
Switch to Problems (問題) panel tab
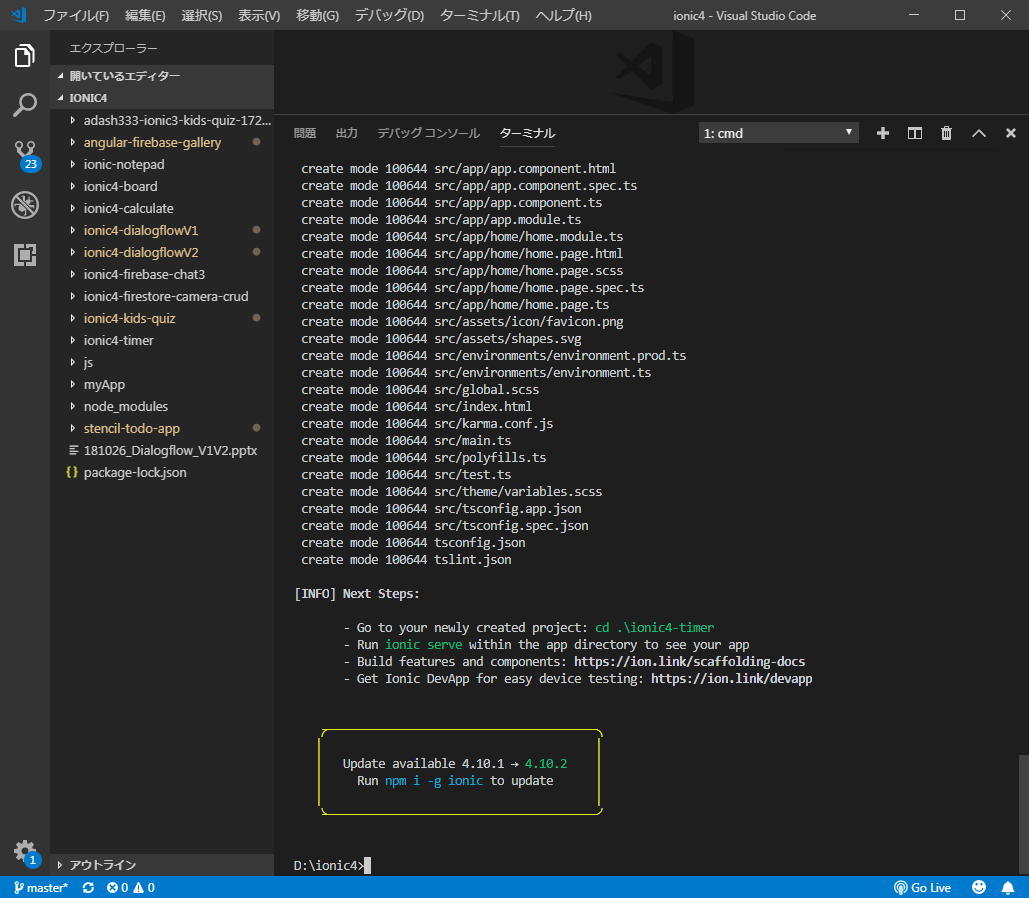coord(304,133)
